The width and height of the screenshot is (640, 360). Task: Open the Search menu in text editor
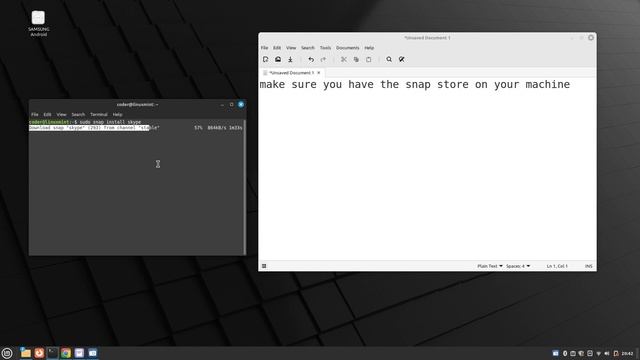[x=308, y=48]
